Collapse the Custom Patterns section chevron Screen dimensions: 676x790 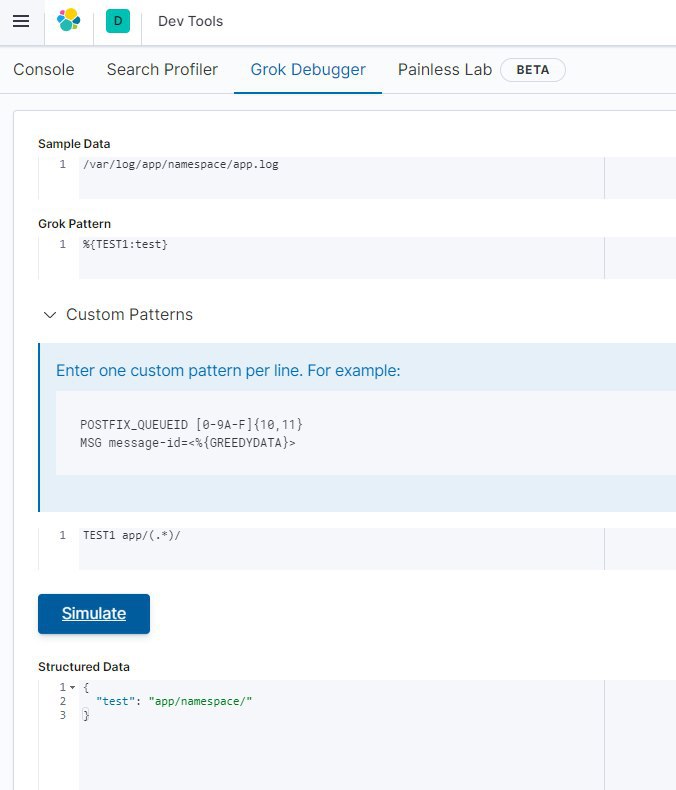[x=50, y=315]
